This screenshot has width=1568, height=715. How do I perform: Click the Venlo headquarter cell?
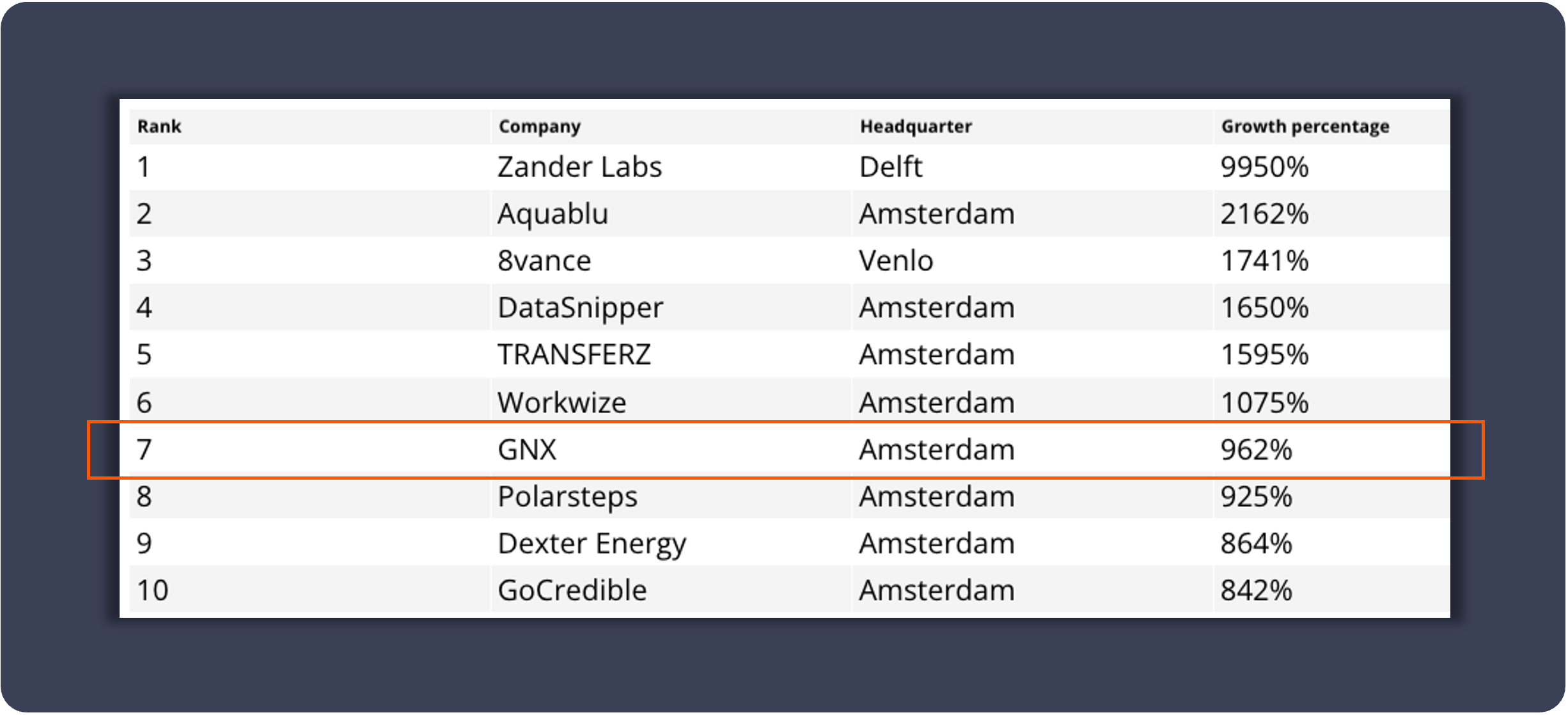pyautogui.click(x=895, y=261)
